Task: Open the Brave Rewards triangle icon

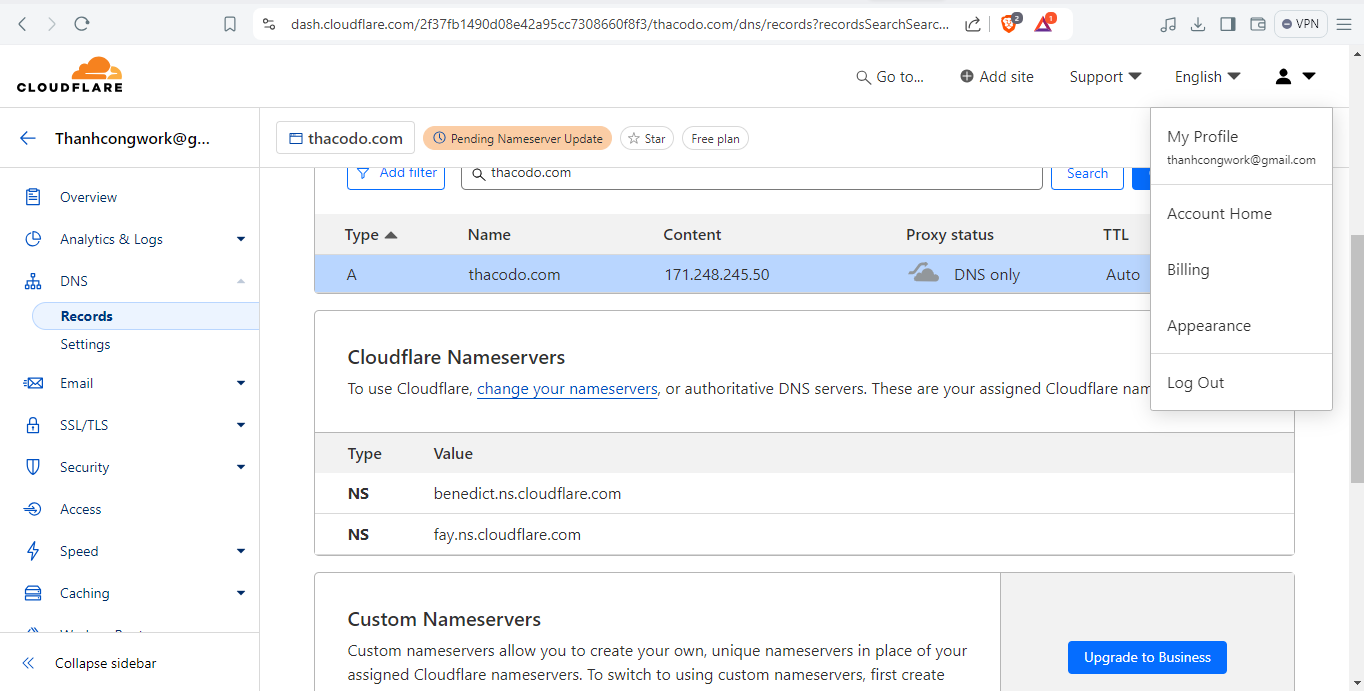Action: click(x=1045, y=23)
